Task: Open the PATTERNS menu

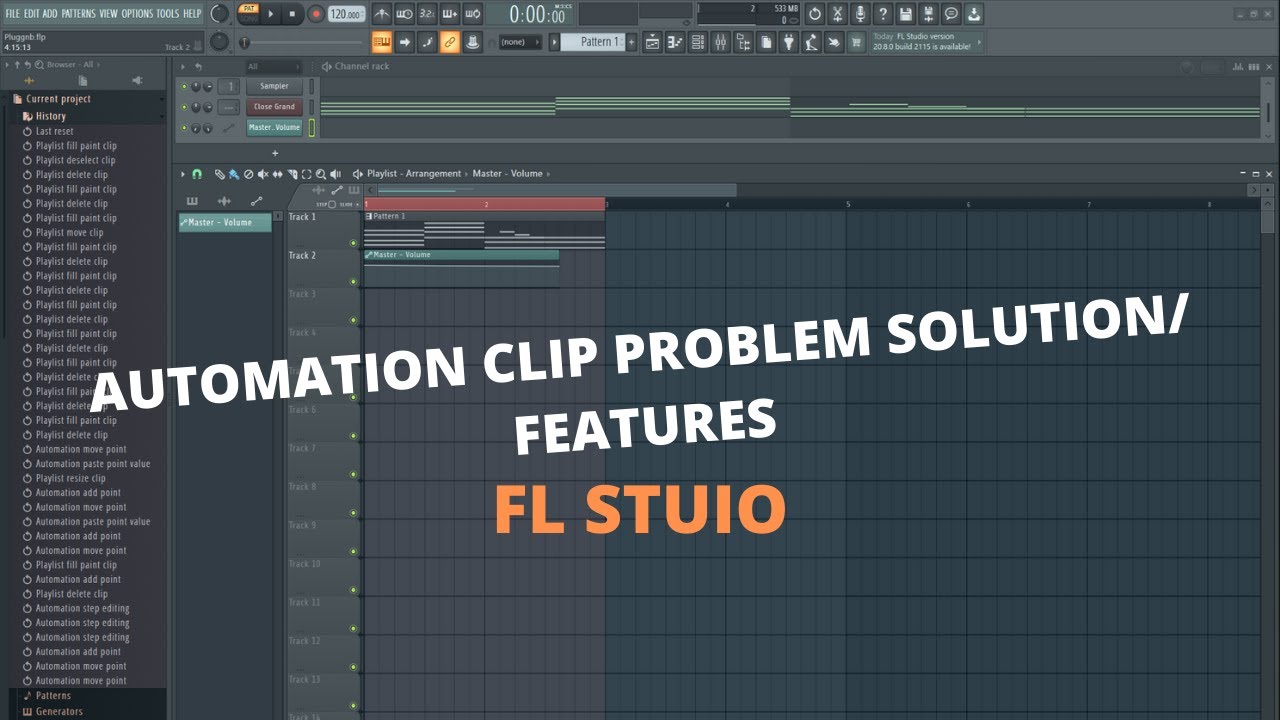Action: (79, 14)
